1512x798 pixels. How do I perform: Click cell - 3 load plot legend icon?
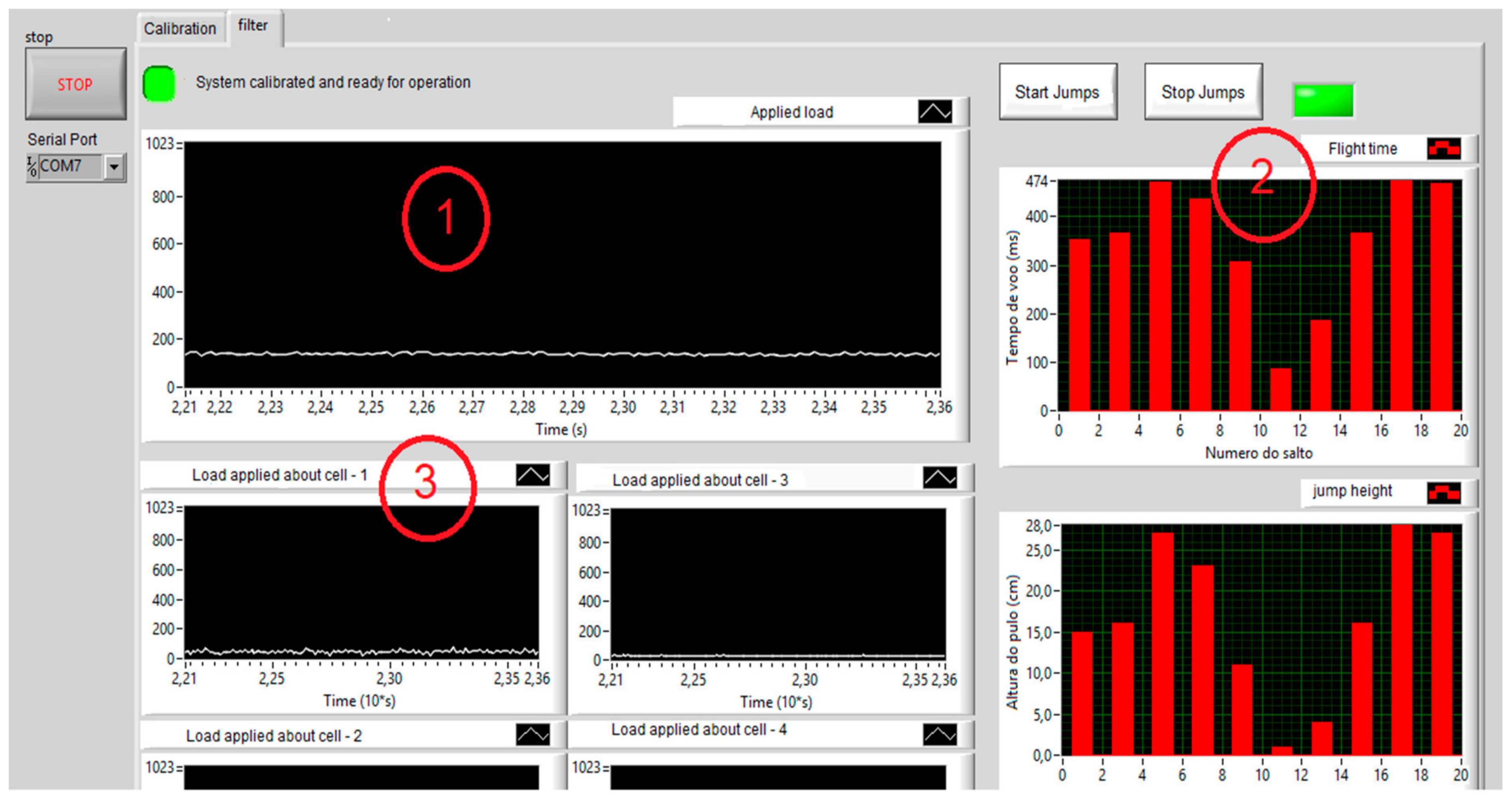coord(939,478)
